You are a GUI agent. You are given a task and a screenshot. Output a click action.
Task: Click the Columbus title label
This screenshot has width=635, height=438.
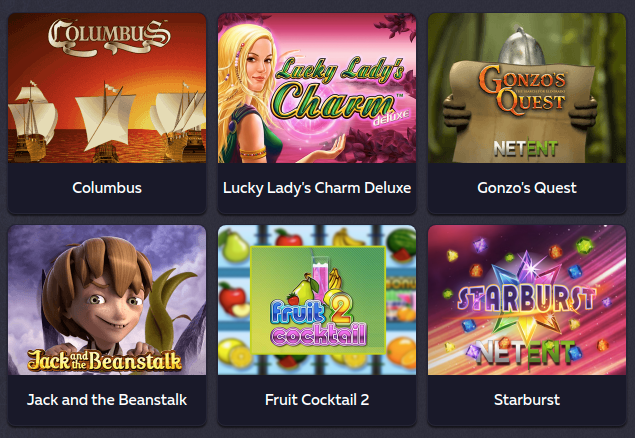click(x=107, y=188)
